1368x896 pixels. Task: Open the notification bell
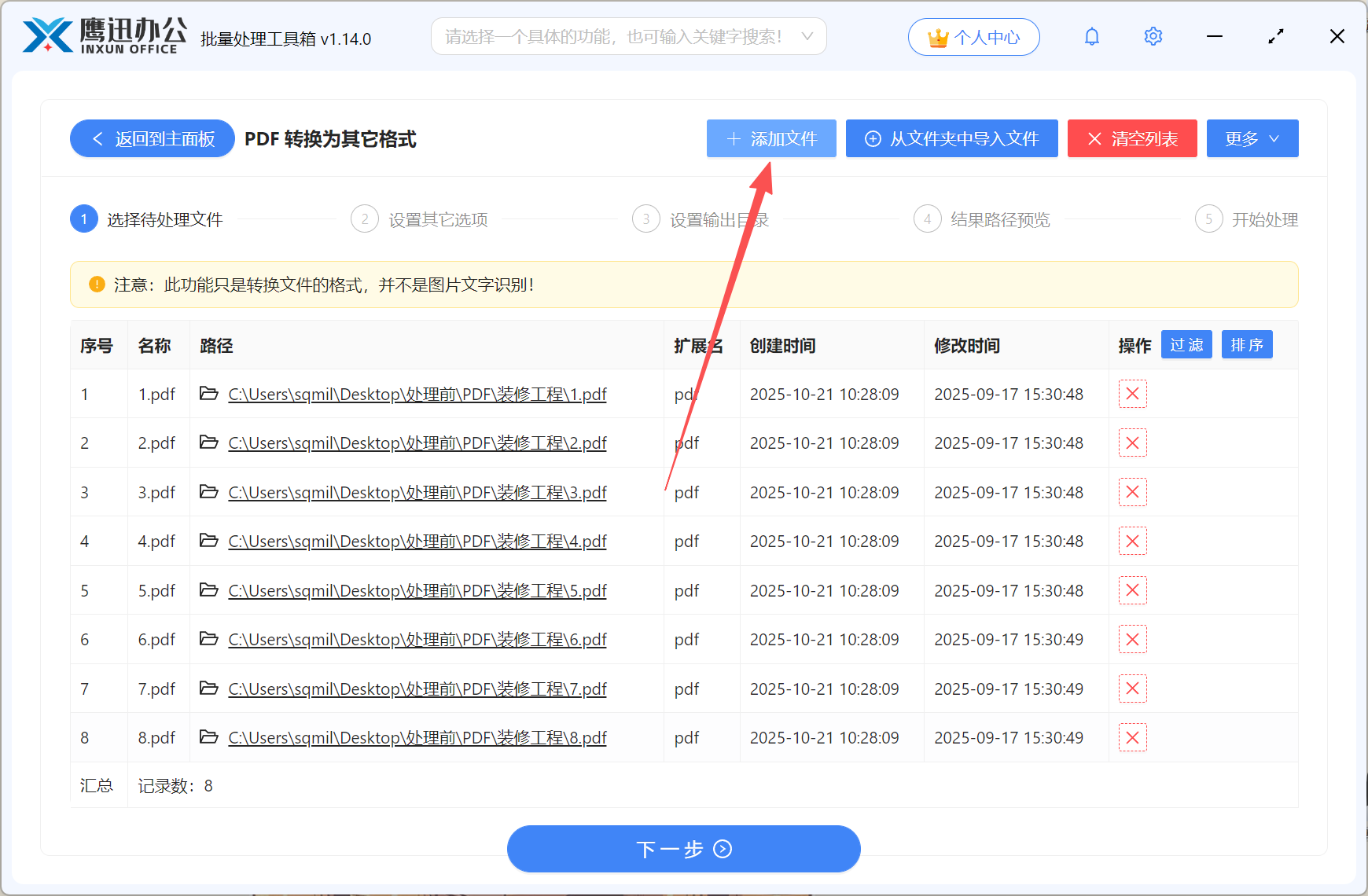[1091, 36]
